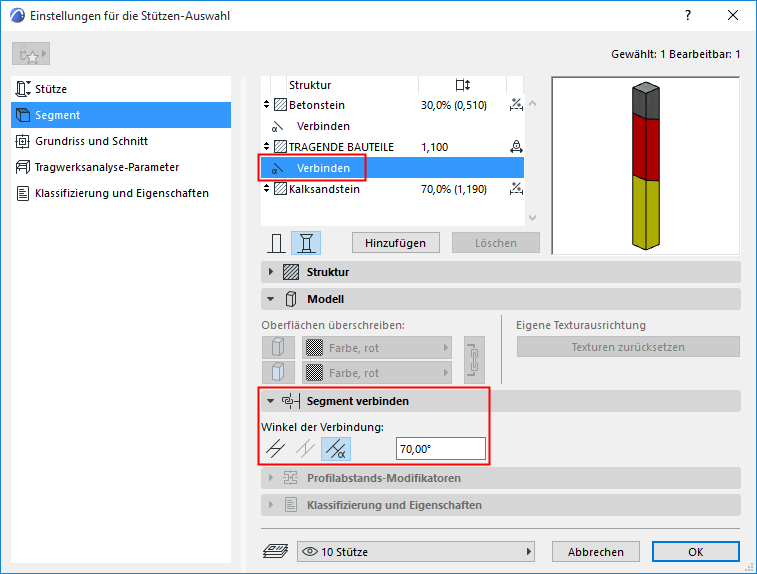Click the 3D column preview
757x574 pixels.
[645, 166]
